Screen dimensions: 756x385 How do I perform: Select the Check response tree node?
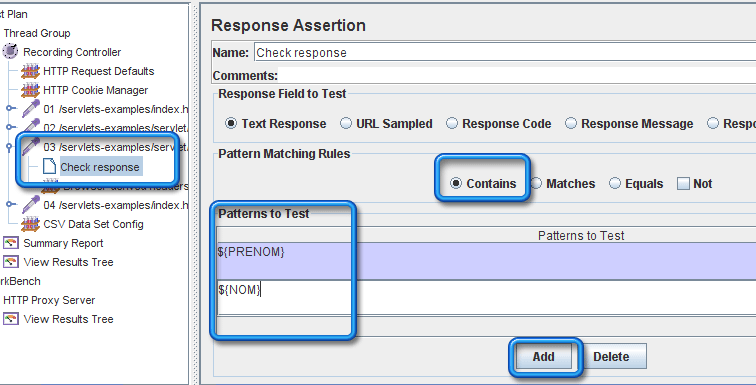coord(100,167)
